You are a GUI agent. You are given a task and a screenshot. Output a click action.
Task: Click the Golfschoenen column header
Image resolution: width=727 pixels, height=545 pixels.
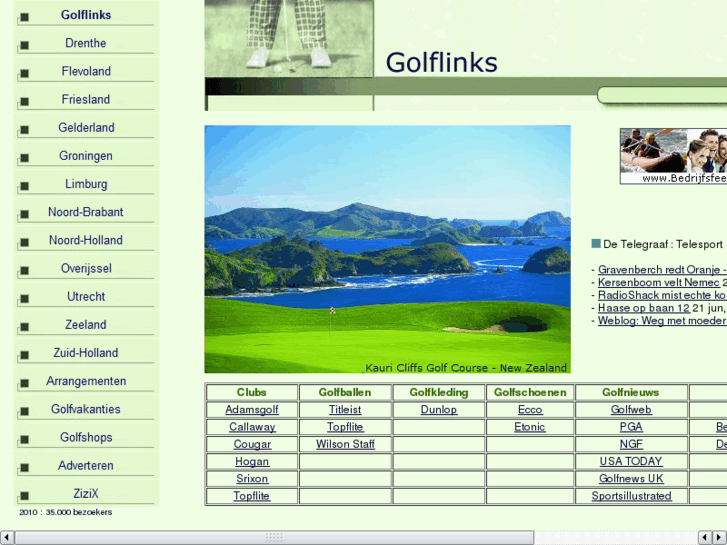click(x=530, y=392)
